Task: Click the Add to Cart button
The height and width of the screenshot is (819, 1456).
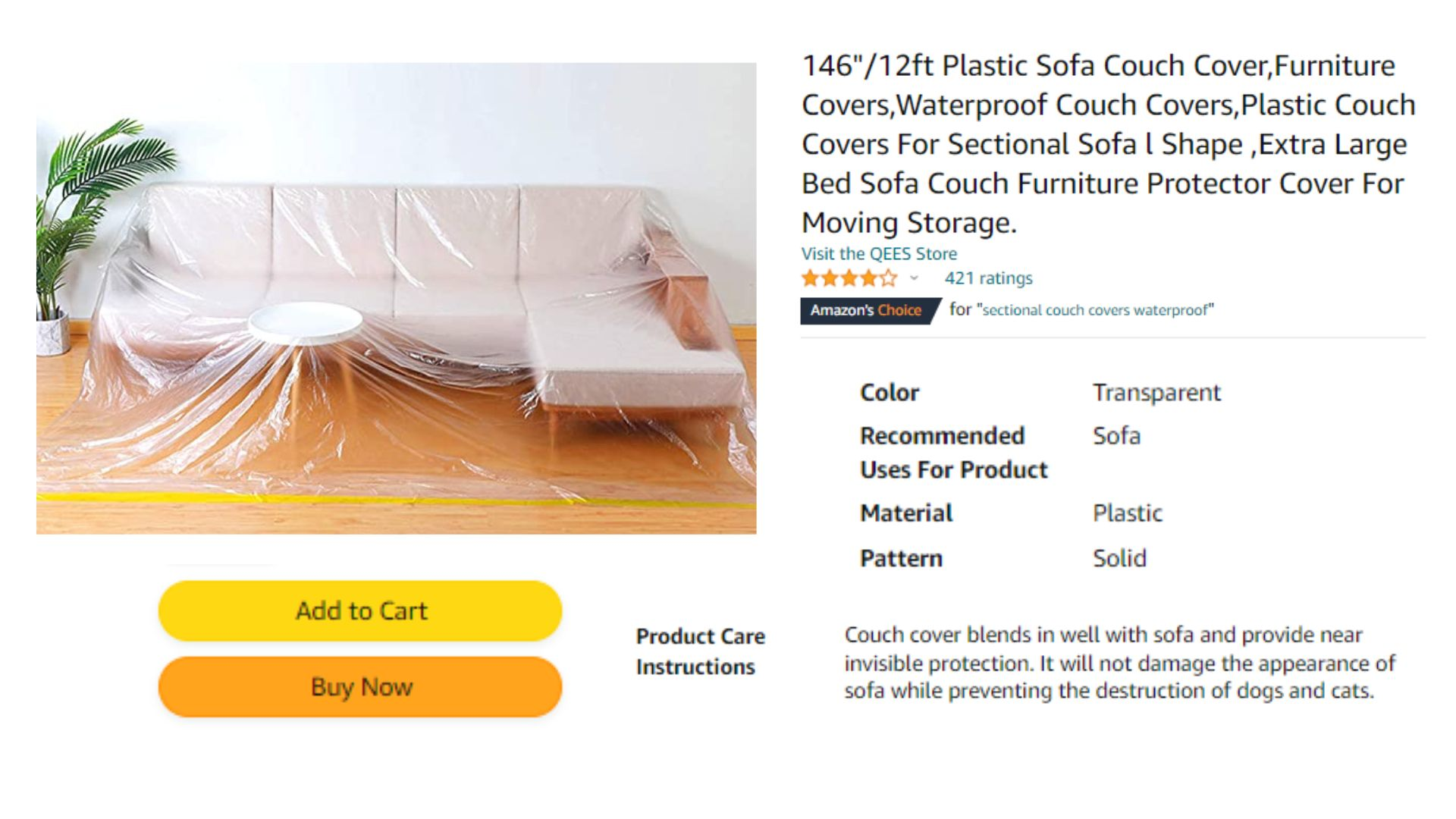Action: [x=360, y=611]
